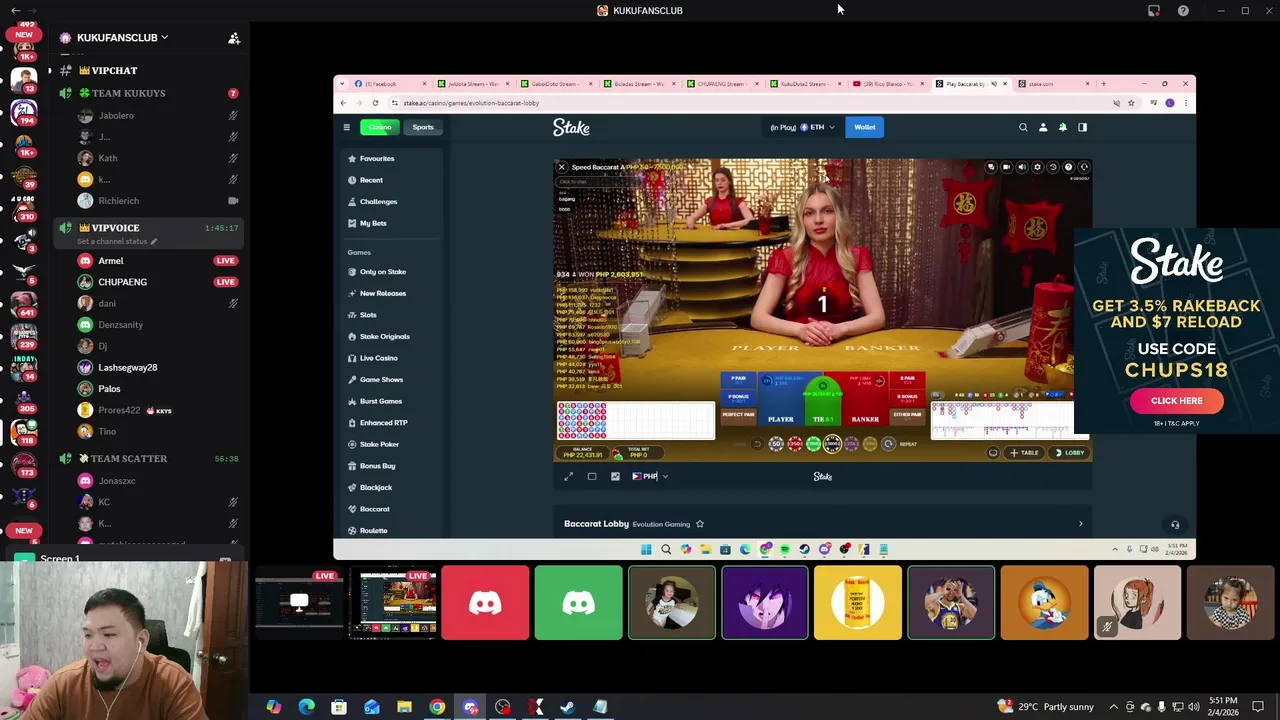Select the 50 betting chip
Viewport: 1280px width, 720px height.
point(776,444)
